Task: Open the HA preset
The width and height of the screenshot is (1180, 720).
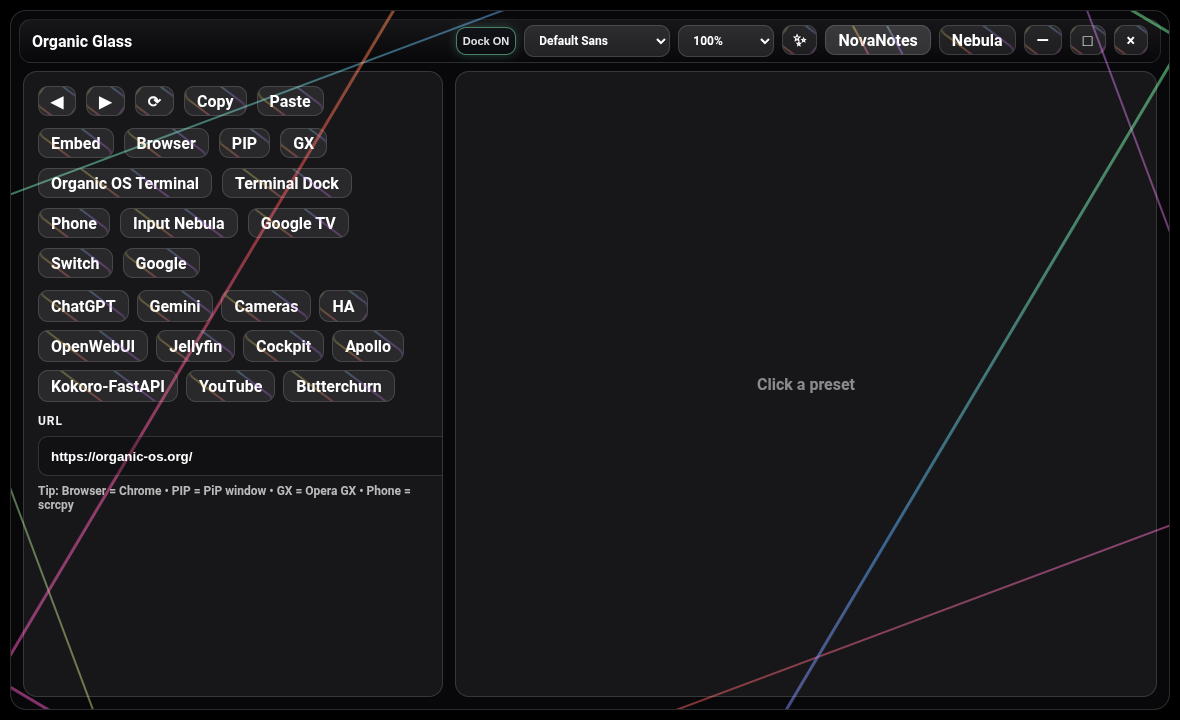Action: pyautogui.click(x=343, y=306)
